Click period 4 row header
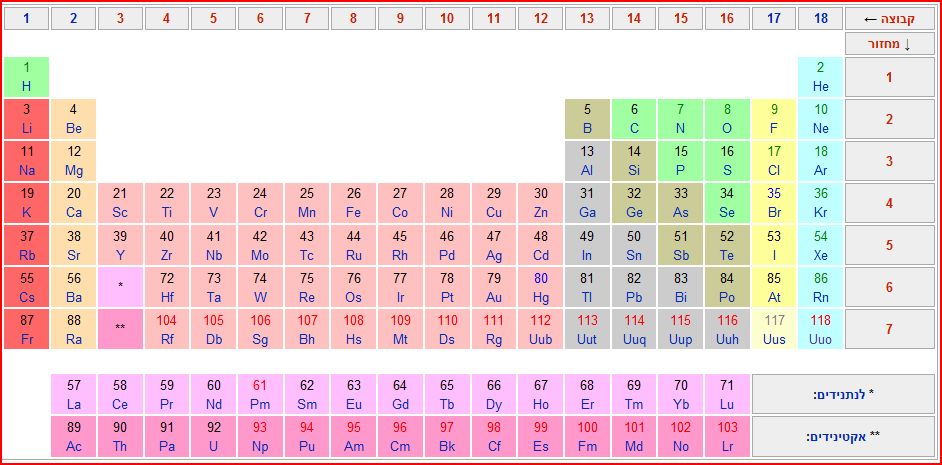 889,203
